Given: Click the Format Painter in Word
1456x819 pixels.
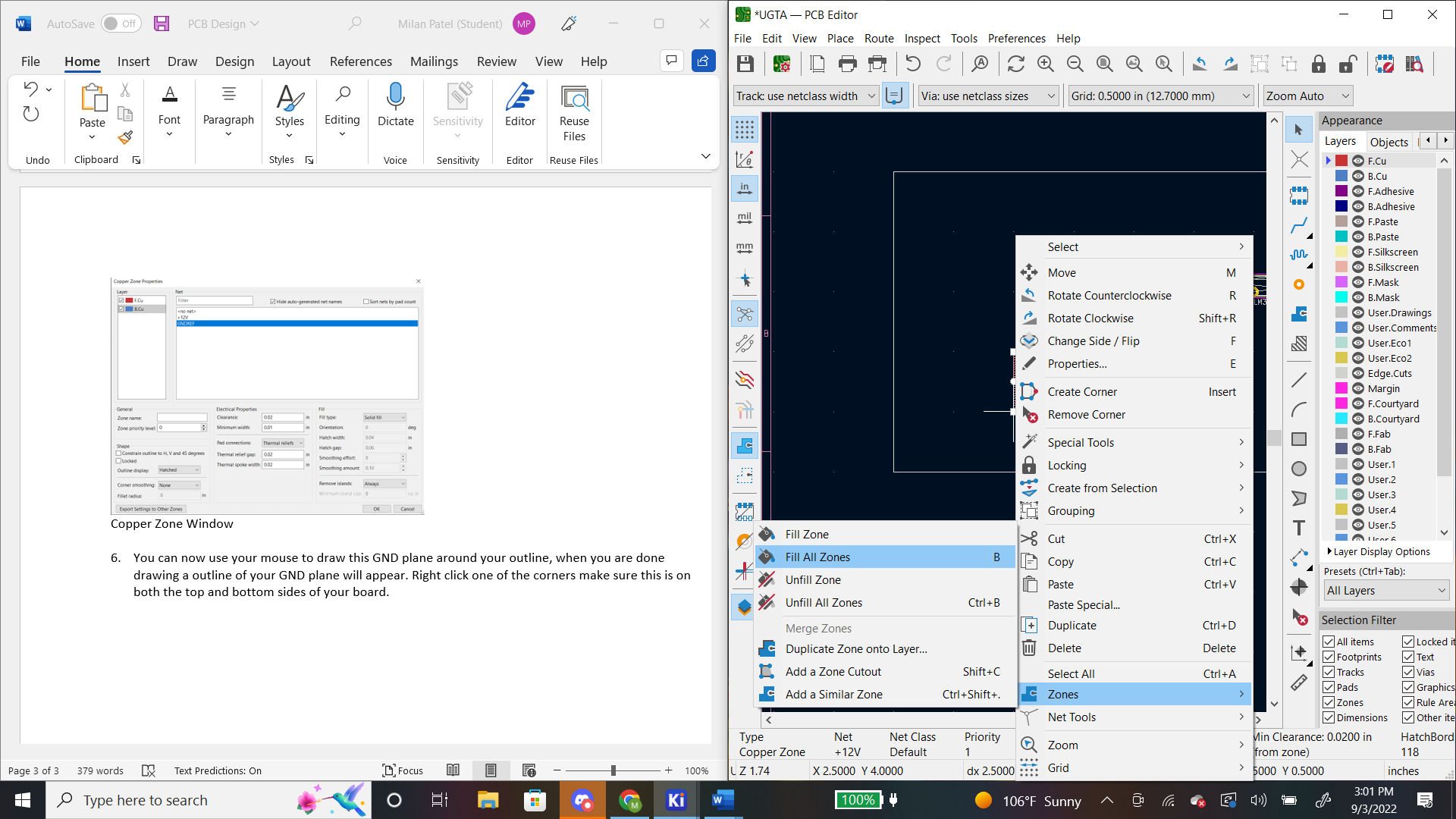Looking at the screenshot, I should 125,137.
